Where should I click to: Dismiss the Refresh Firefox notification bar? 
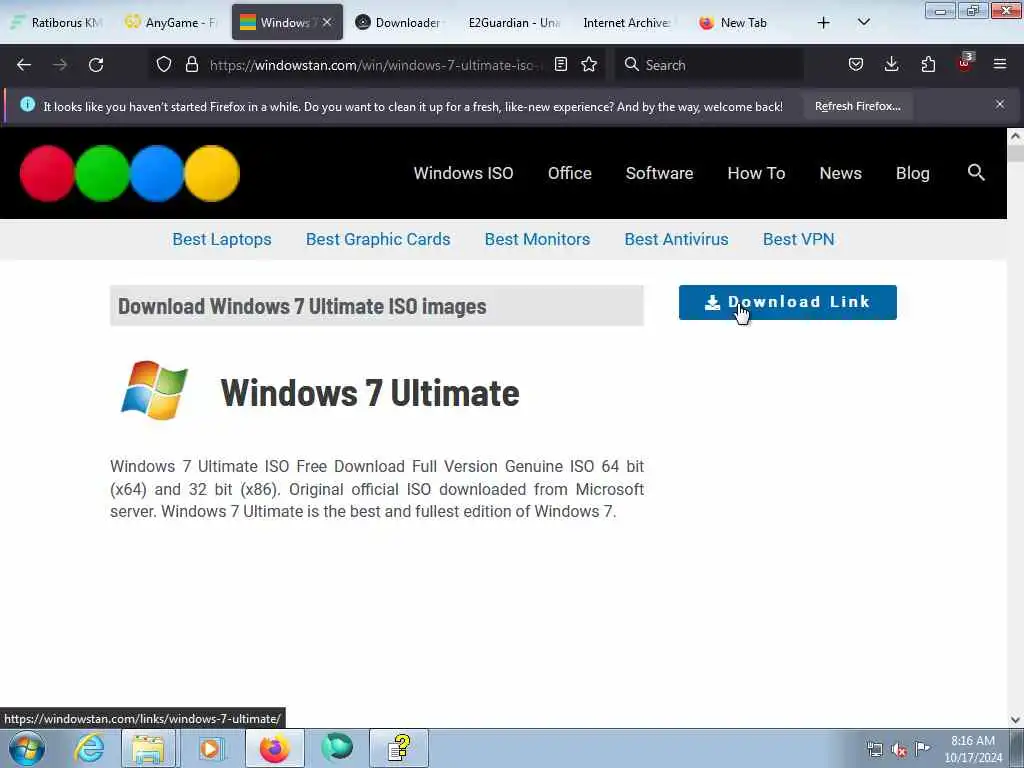(x=1000, y=104)
